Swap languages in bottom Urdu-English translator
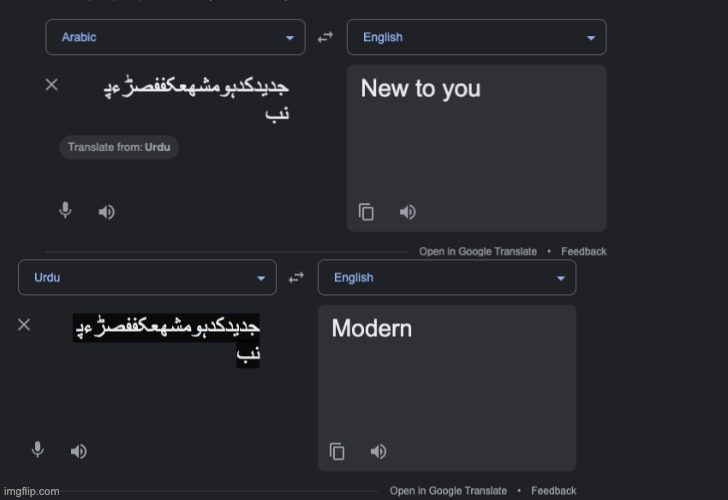The width and height of the screenshot is (728, 500). click(296, 278)
